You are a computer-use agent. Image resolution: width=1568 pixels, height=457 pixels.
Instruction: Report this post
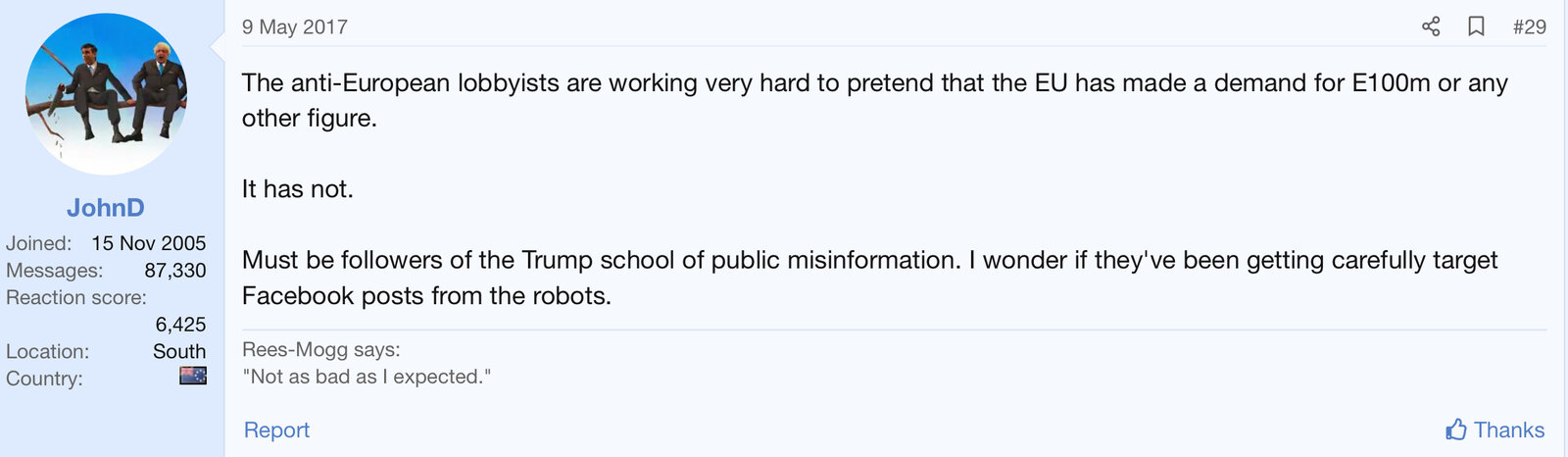tap(276, 430)
